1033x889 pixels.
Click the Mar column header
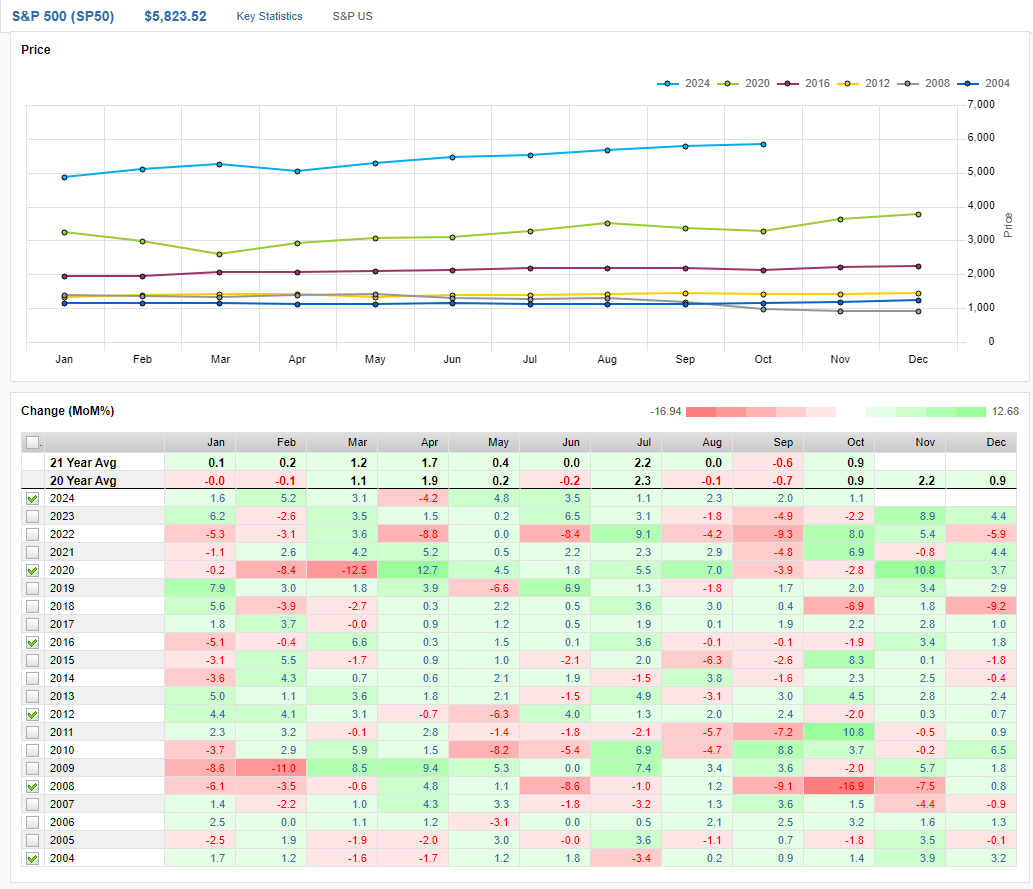coord(342,442)
